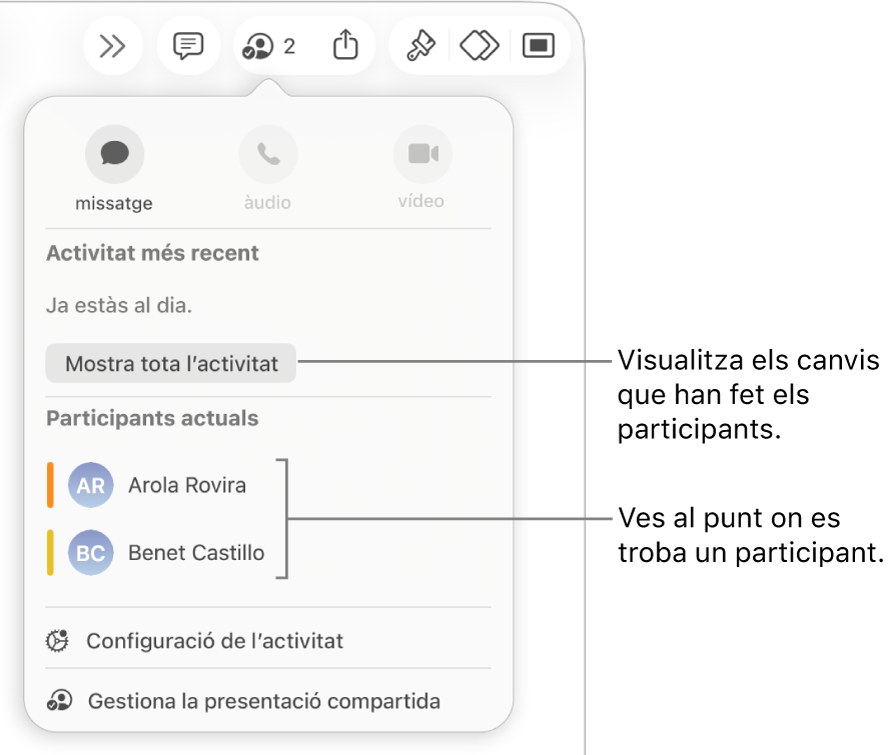
Task: Click Mostra tota l'activitat button
Action: (171, 363)
